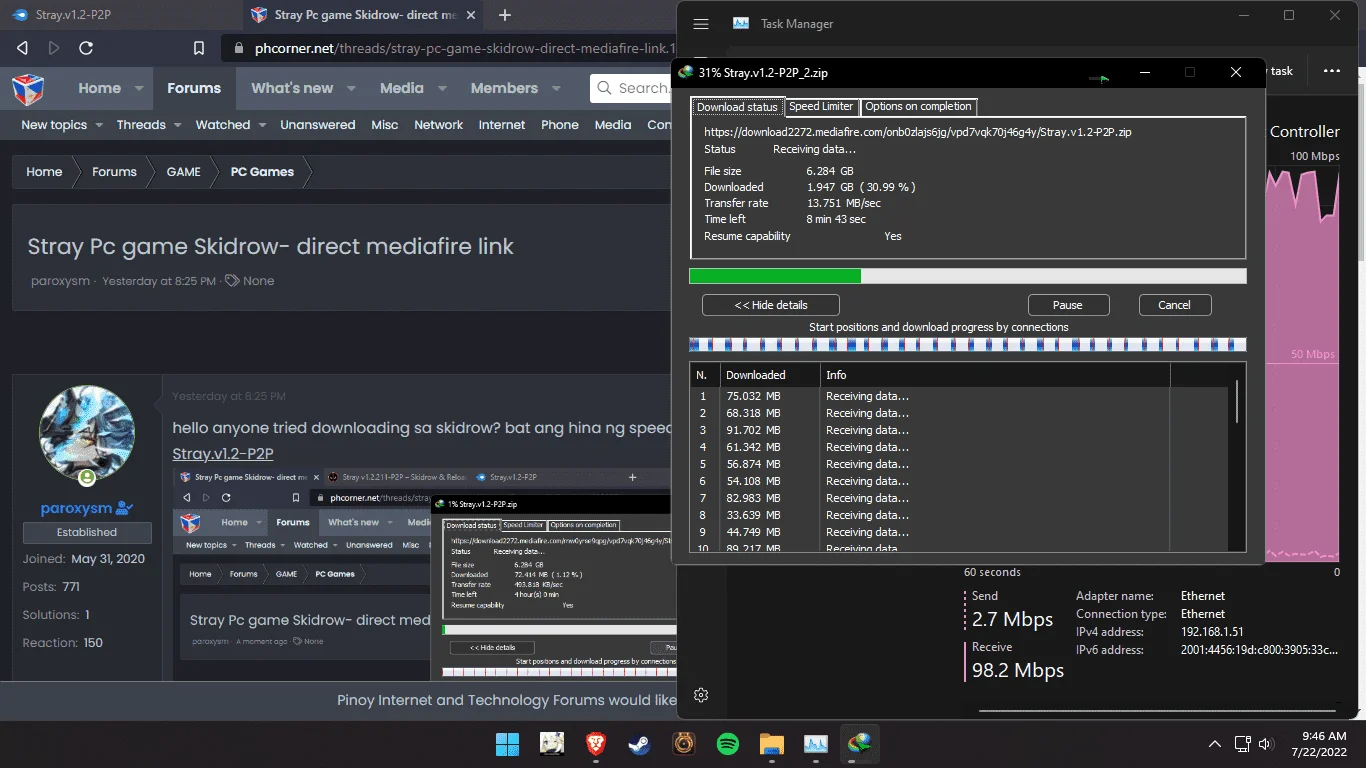Image resolution: width=1366 pixels, height=768 pixels.
Task: Open the Task Manager hamburger navigation menu
Action: pyautogui.click(x=701, y=24)
